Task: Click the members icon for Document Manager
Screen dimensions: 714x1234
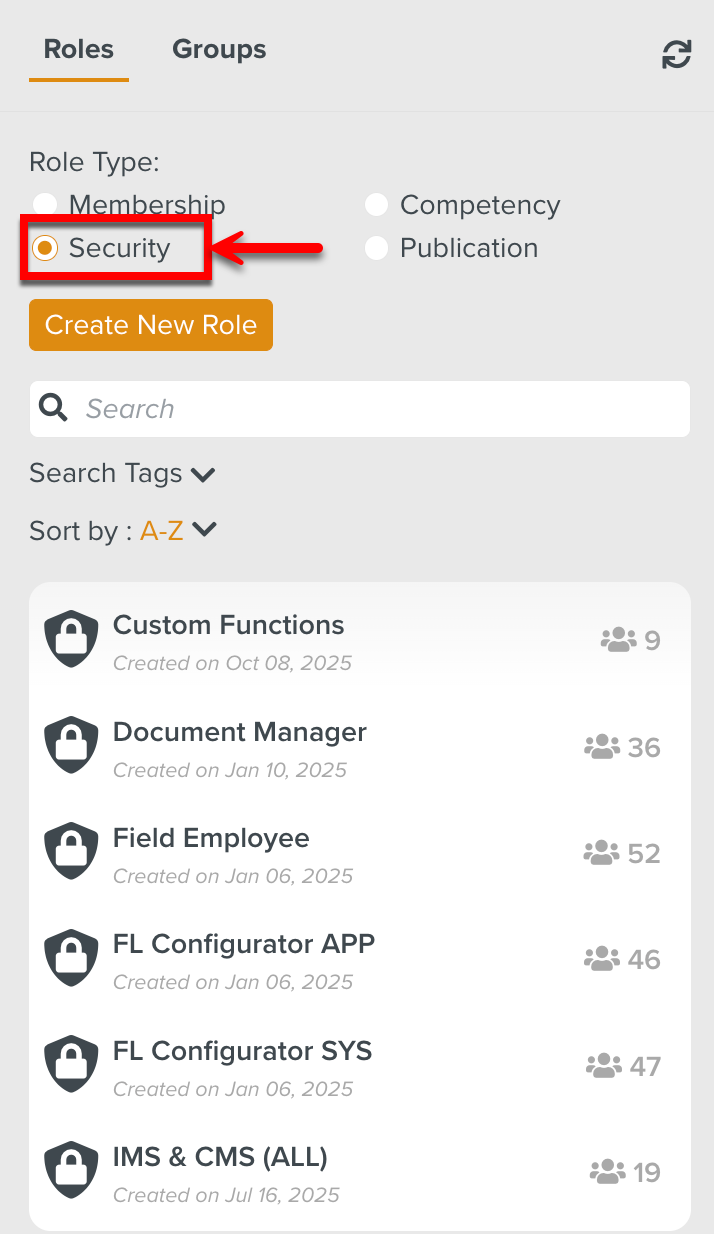Action: (x=601, y=747)
